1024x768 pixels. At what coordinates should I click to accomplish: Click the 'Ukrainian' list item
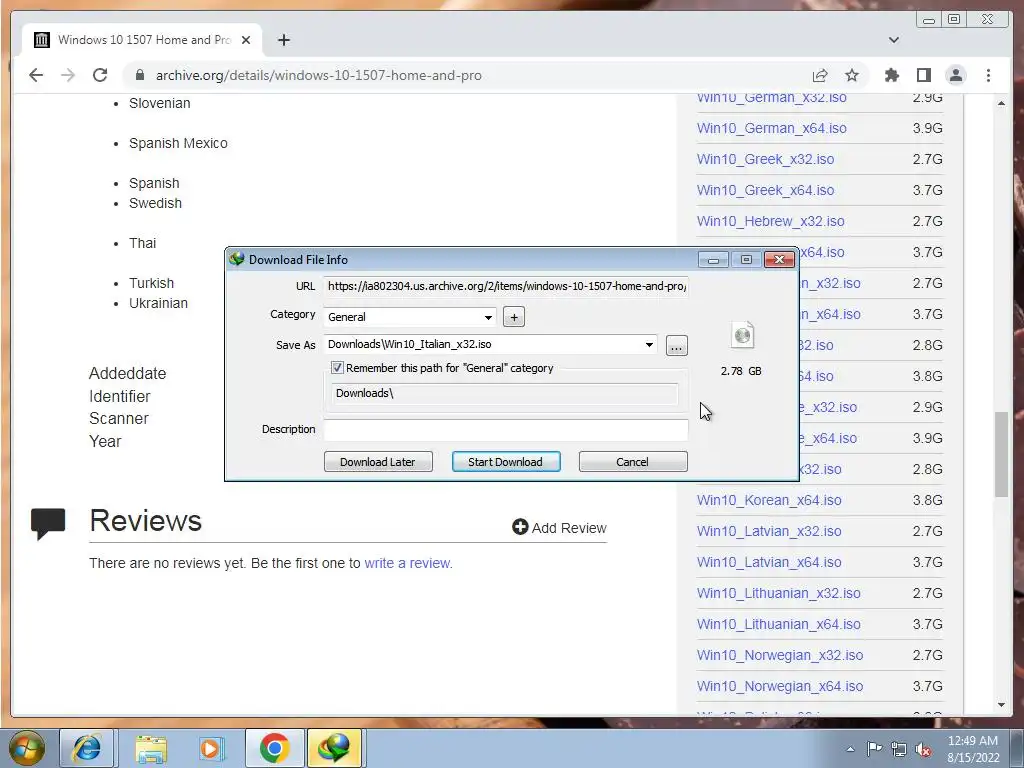pyautogui.click(x=158, y=303)
